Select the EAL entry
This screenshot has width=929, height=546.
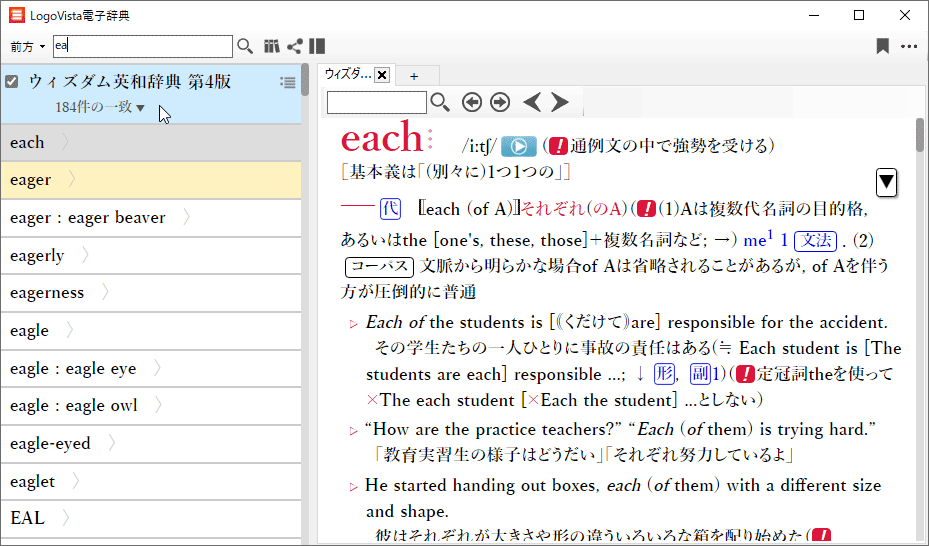point(150,518)
